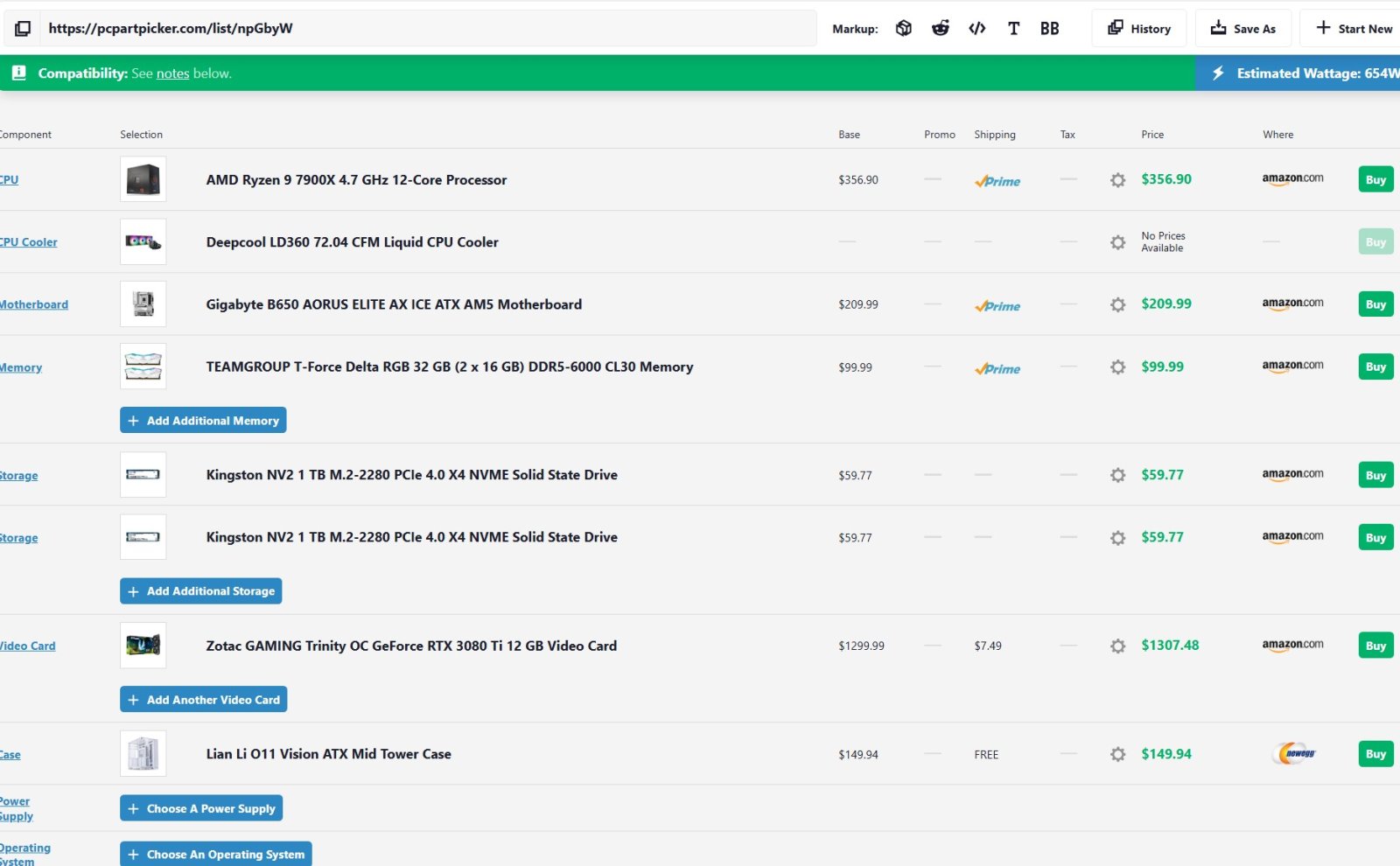Copy the list permalink icon

tap(23, 29)
